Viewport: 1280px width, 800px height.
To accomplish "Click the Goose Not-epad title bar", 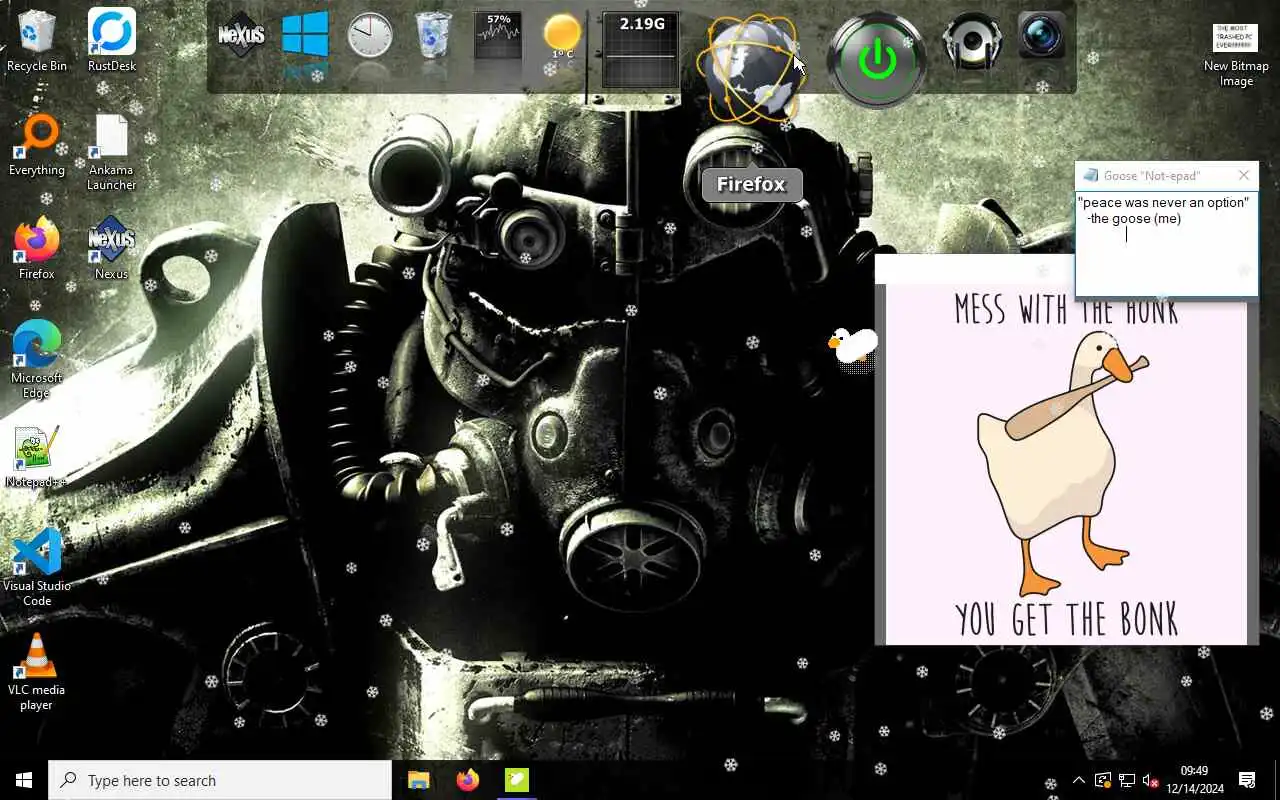I will tap(1152, 175).
